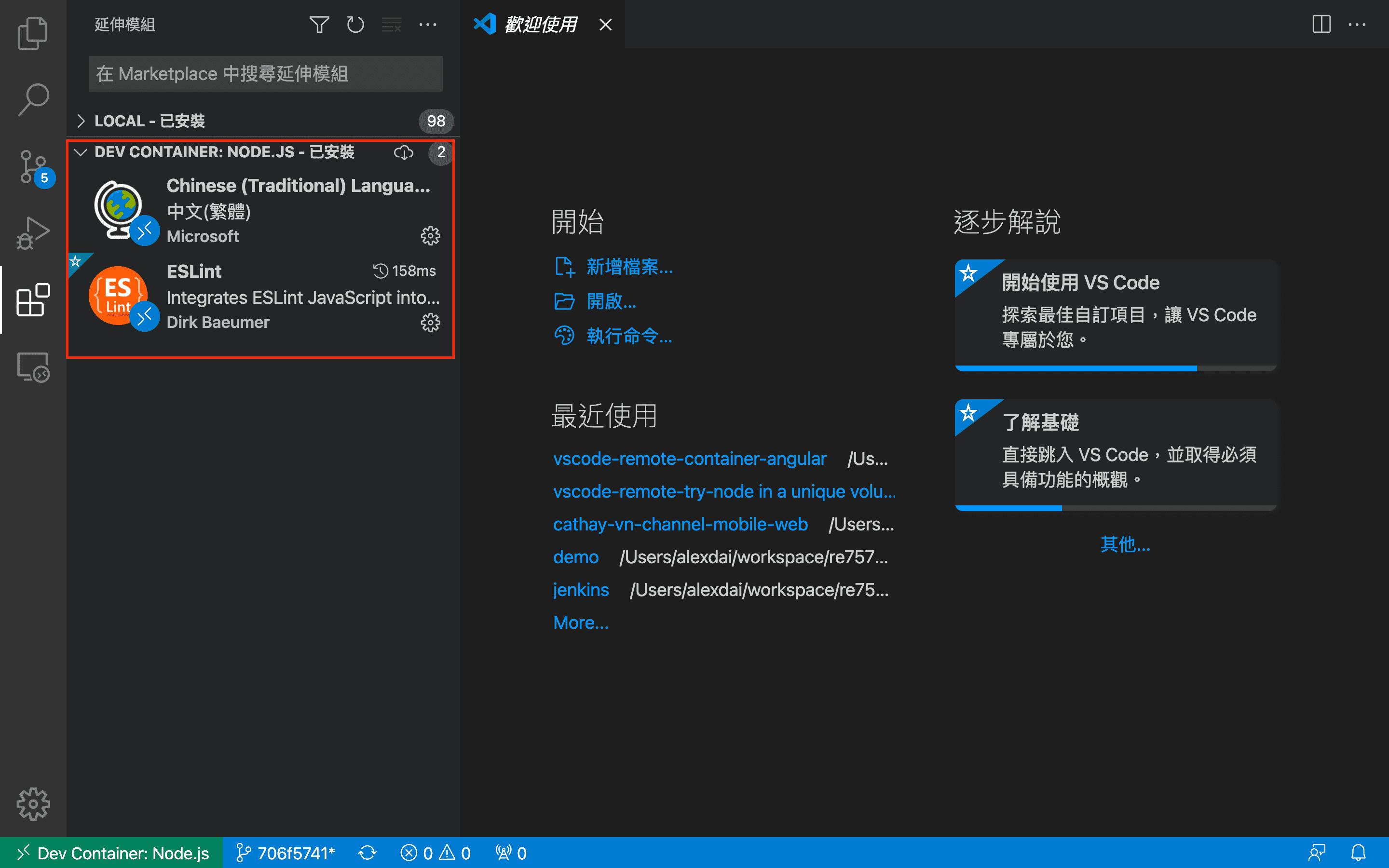Image resolution: width=1389 pixels, height=868 pixels.
Task: Open the recent jenkins folder
Action: pos(581,590)
